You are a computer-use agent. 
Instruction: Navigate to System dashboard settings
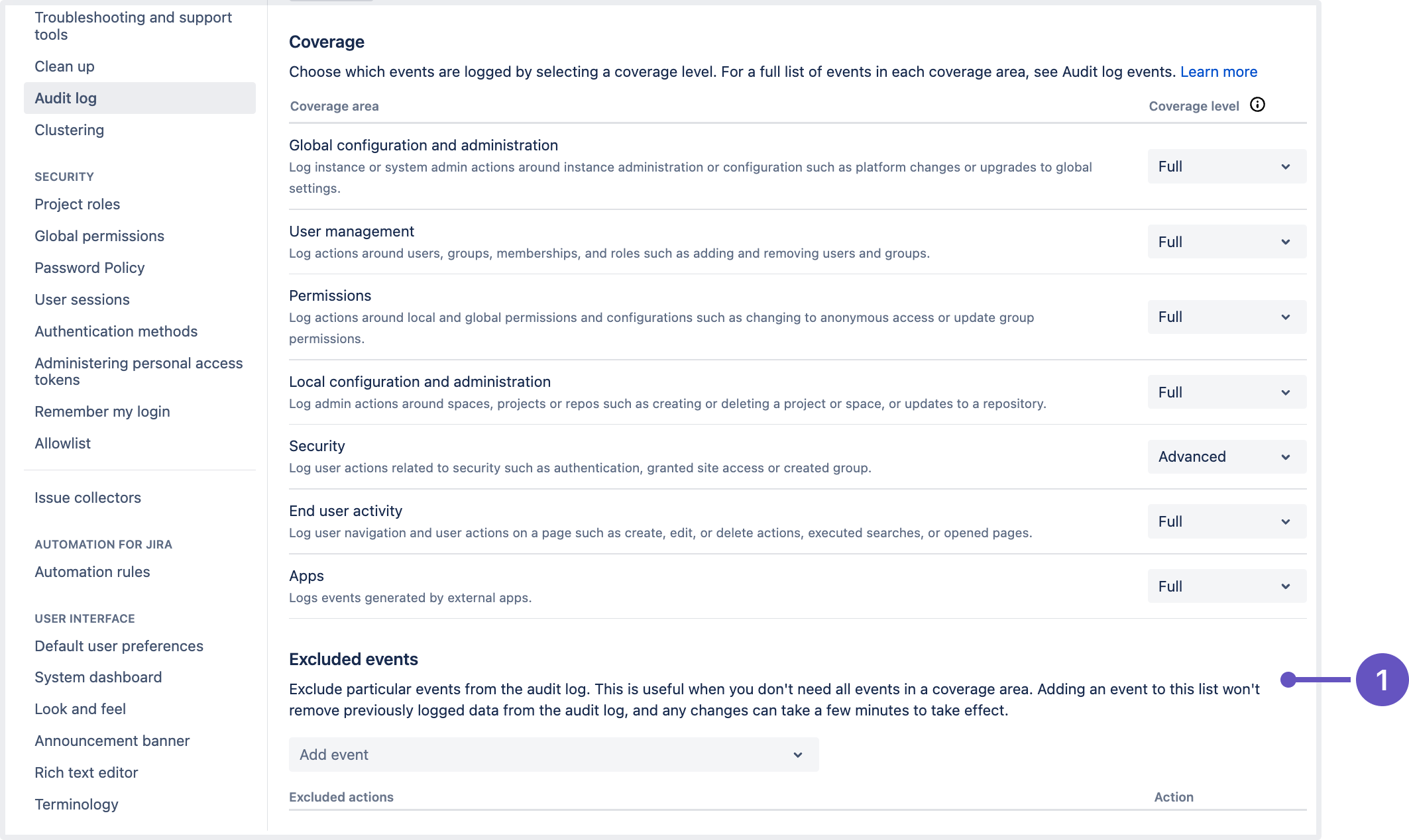98,677
